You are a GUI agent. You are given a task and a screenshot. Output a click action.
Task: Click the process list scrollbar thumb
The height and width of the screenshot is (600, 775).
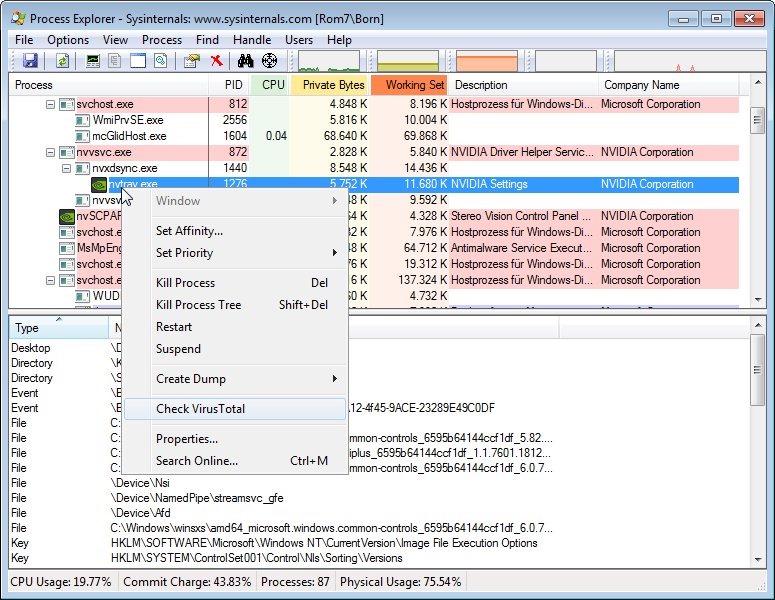757,120
